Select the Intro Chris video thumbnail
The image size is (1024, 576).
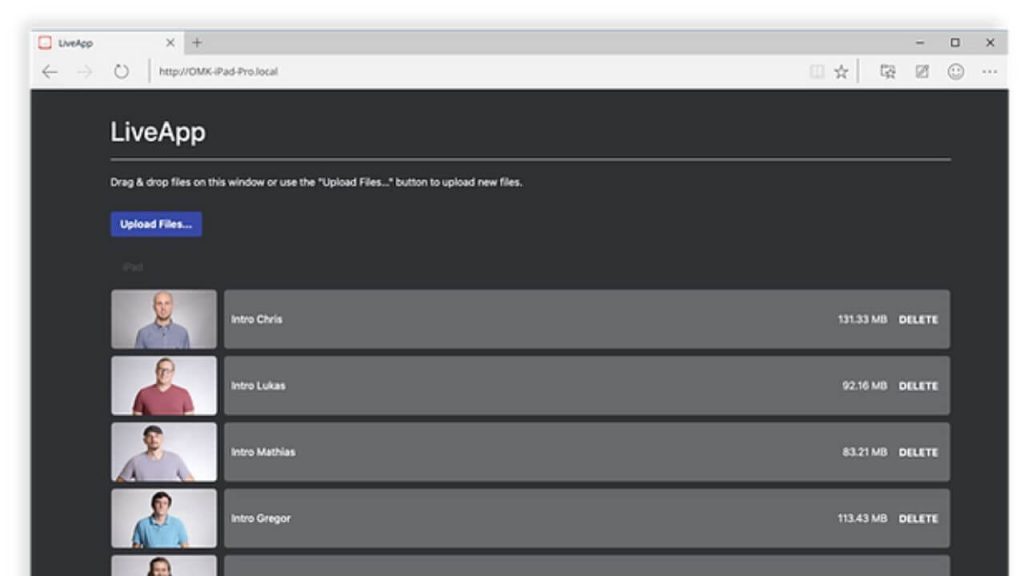[x=164, y=320]
